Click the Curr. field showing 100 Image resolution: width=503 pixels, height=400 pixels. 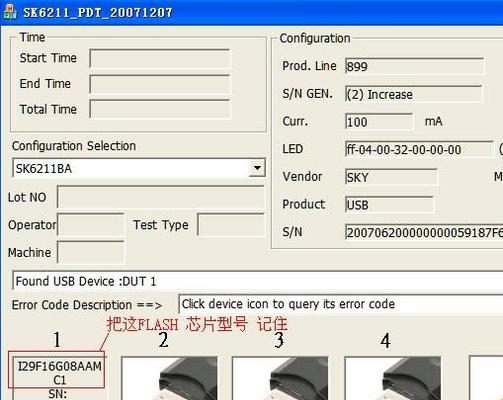pyautogui.click(x=379, y=122)
